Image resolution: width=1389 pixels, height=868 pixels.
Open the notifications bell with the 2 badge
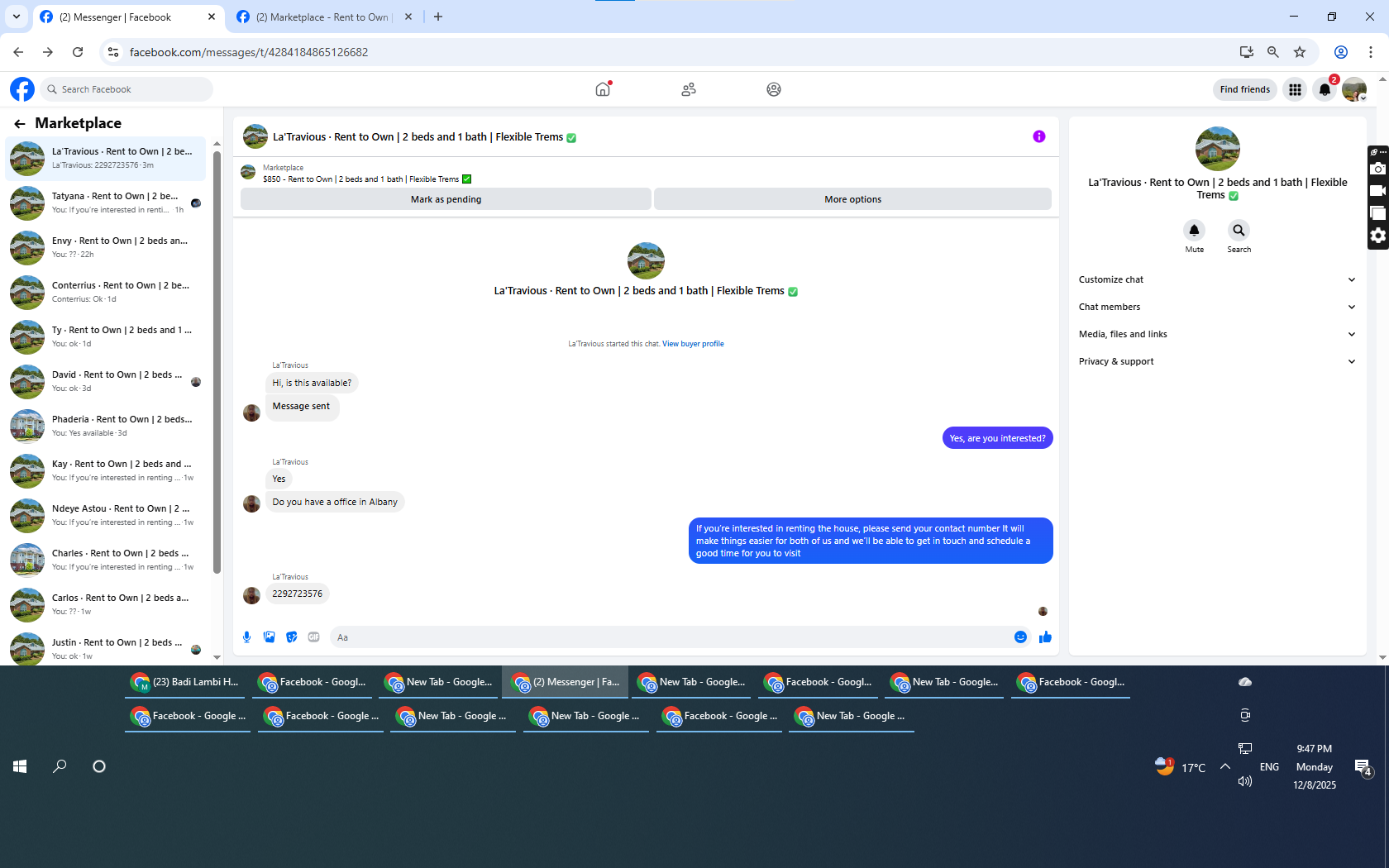(1325, 89)
